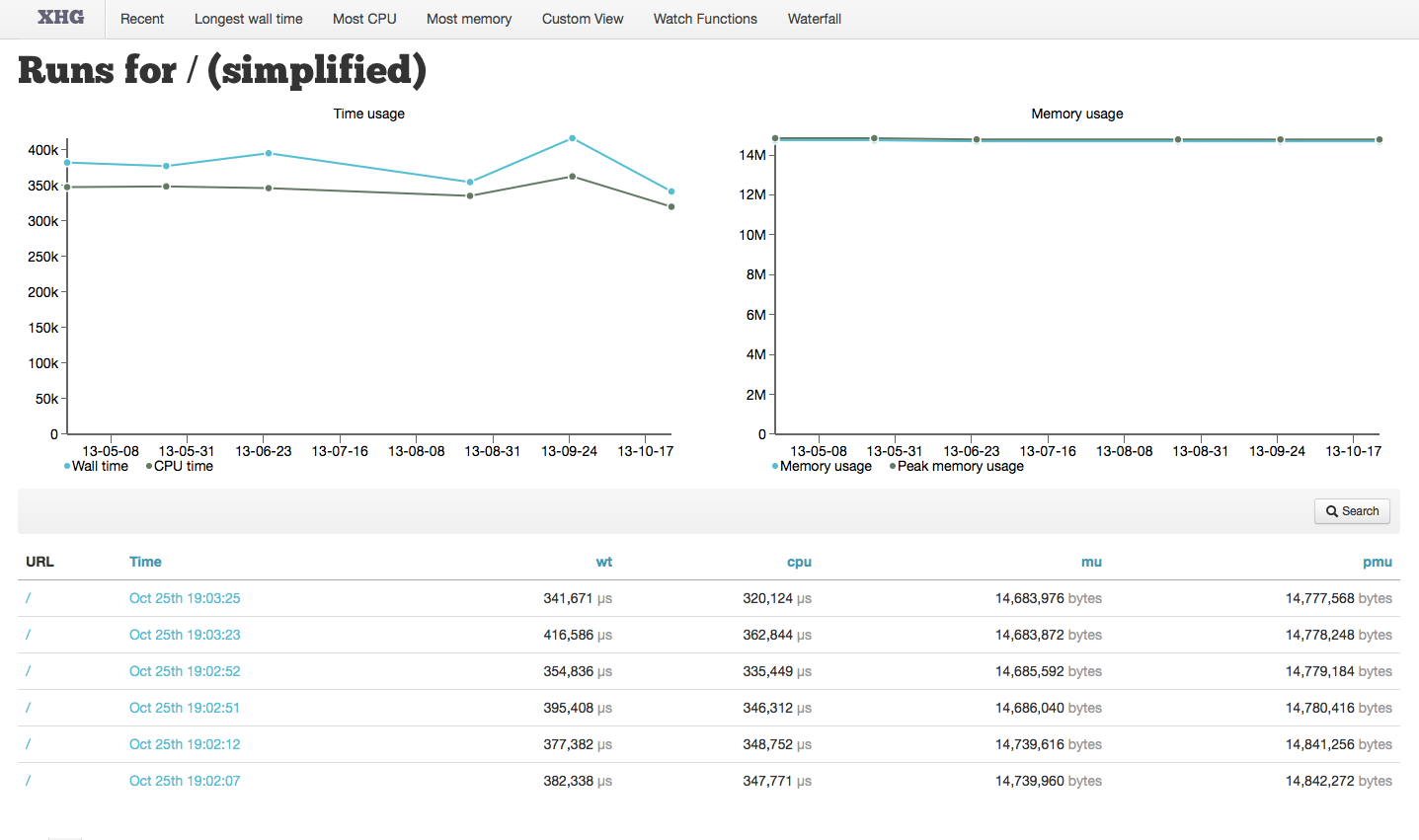Go to Custom View
This screenshot has width=1419, height=840.
click(583, 19)
